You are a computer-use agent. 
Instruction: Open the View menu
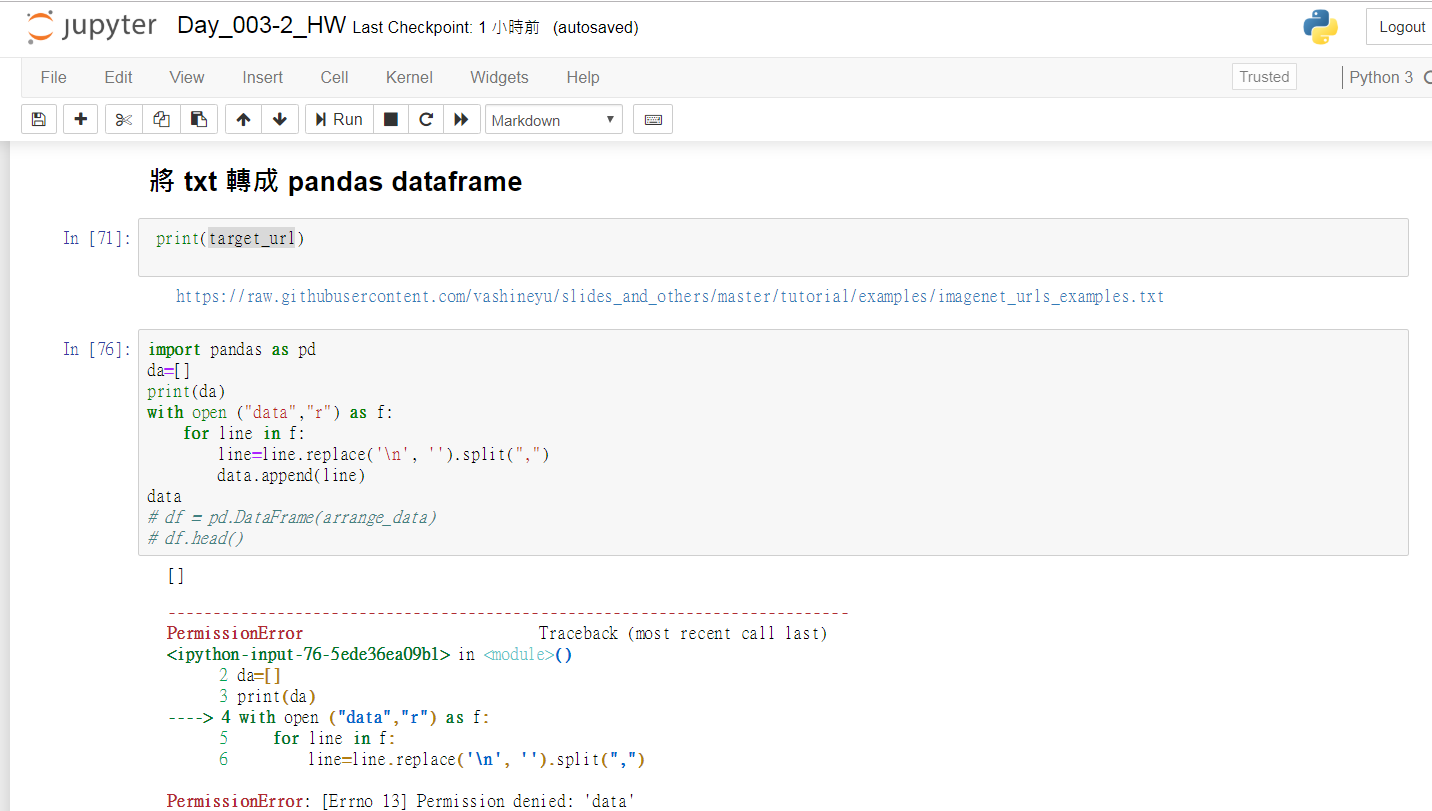pos(187,77)
